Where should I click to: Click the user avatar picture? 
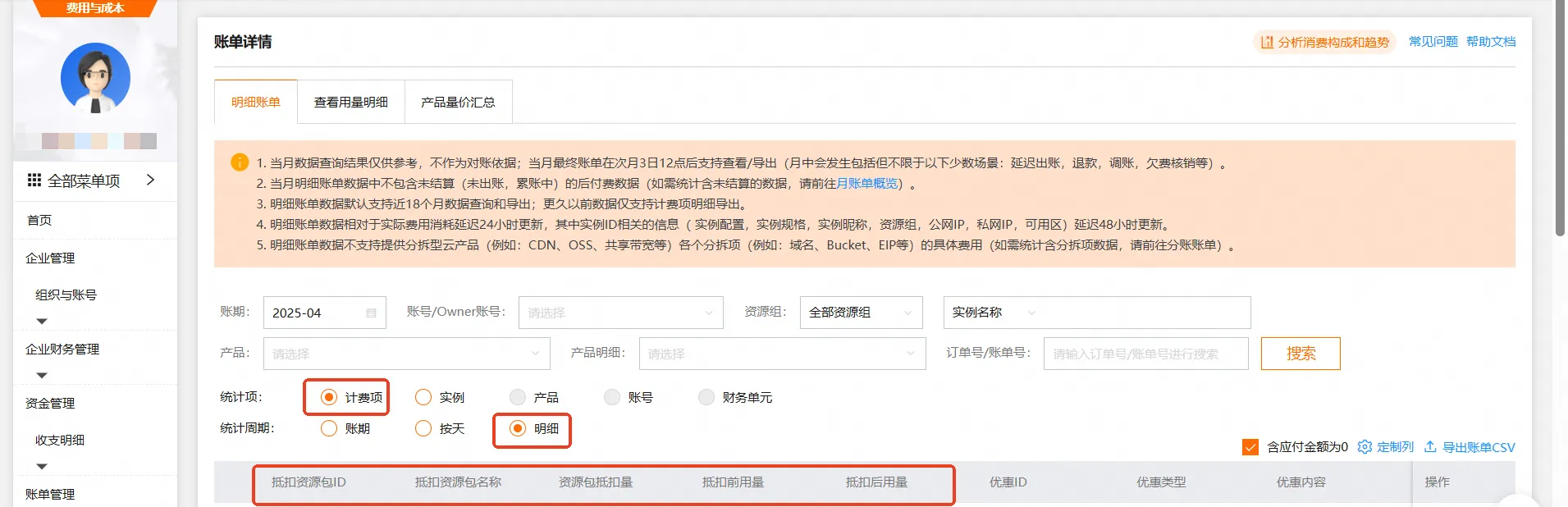point(95,78)
